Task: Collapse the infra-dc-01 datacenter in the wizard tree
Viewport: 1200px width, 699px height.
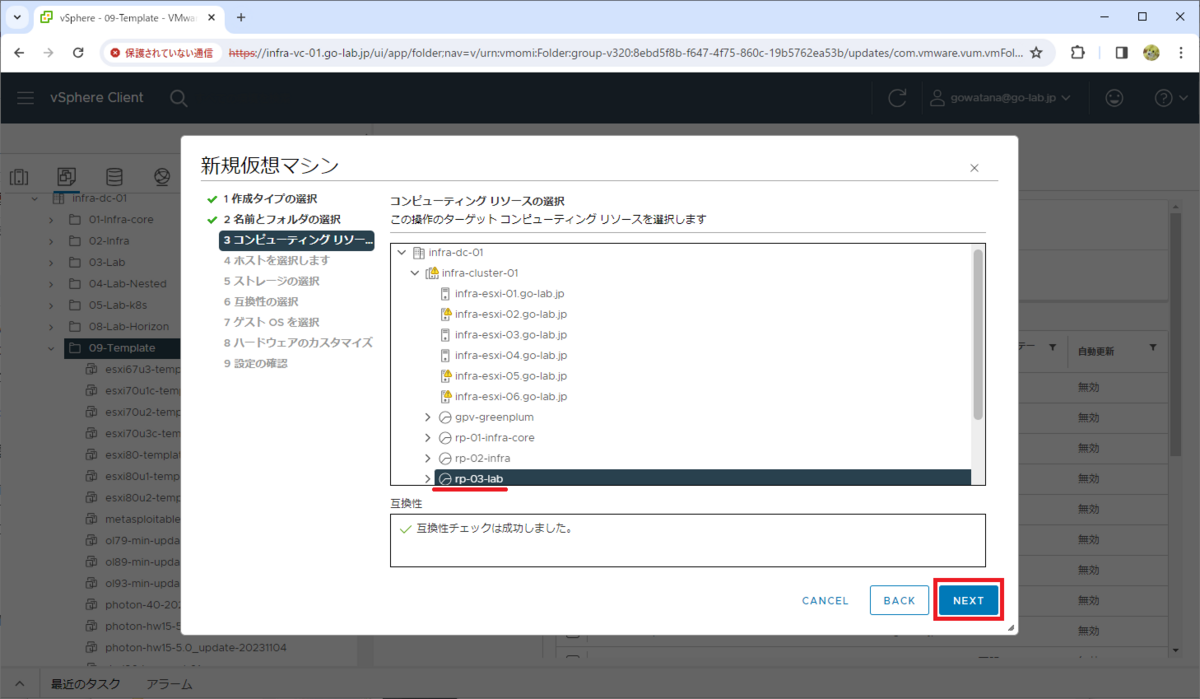Action: [x=402, y=252]
